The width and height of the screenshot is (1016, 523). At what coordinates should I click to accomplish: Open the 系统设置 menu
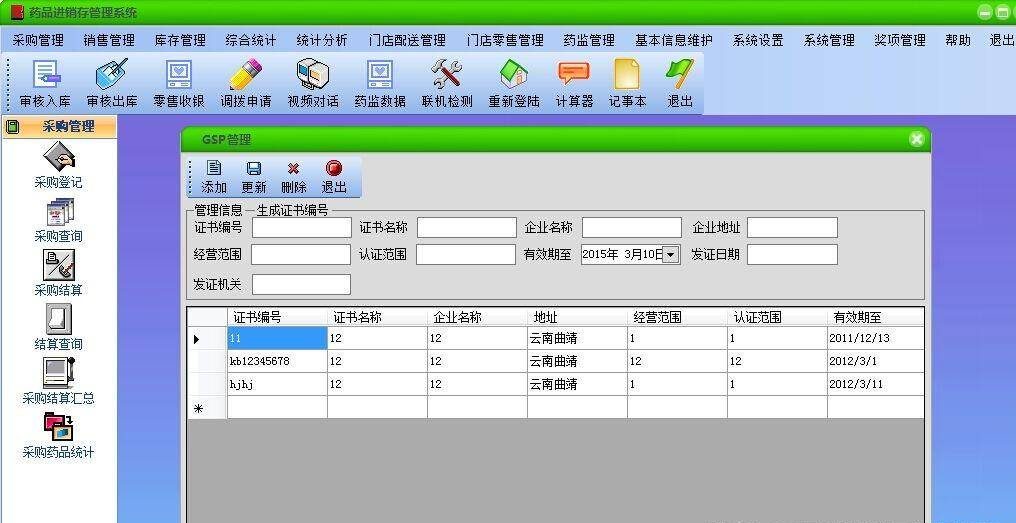point(758,40)
